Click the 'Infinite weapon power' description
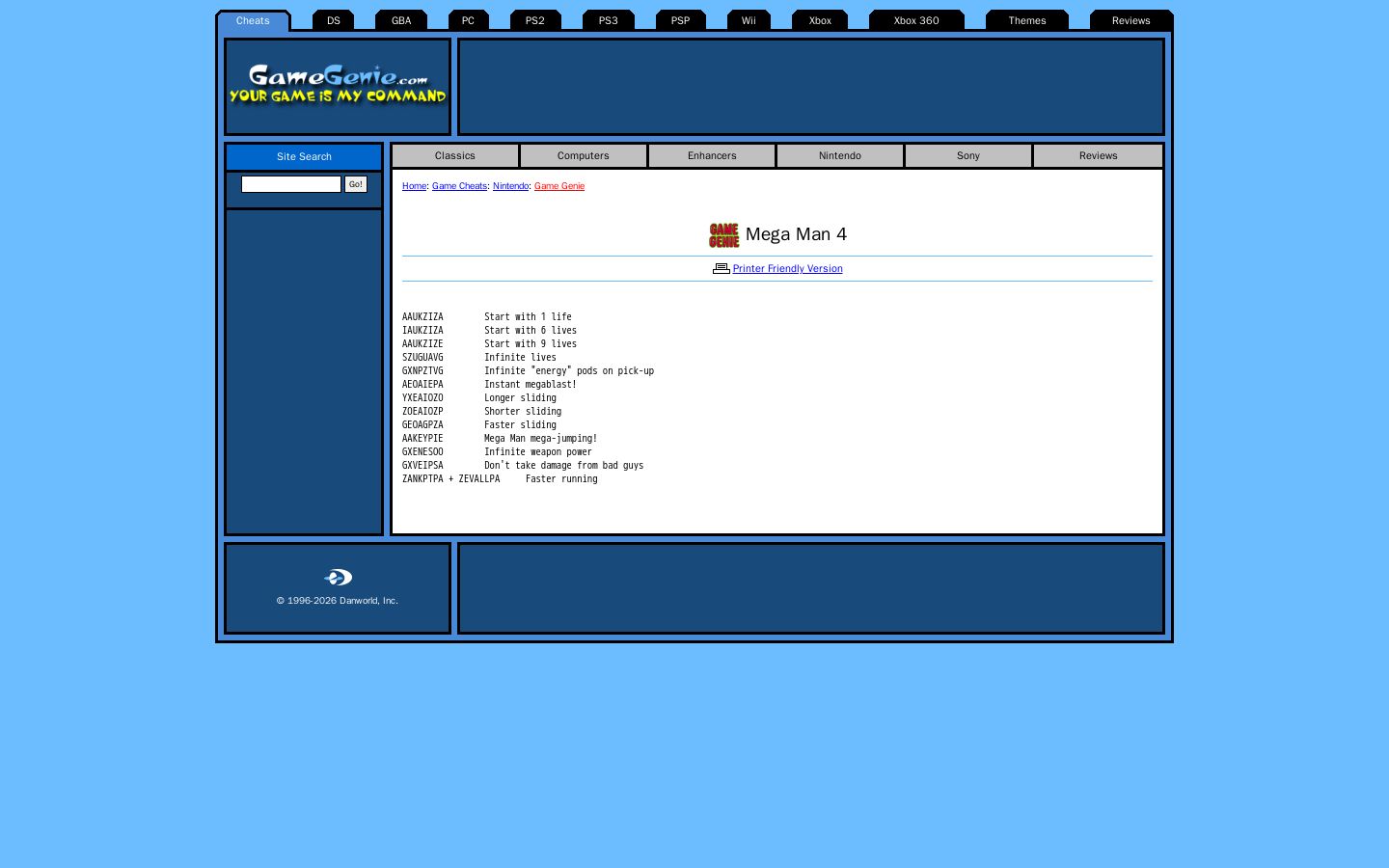Viewport: 1389px width, 868px height. pos(538,452)
